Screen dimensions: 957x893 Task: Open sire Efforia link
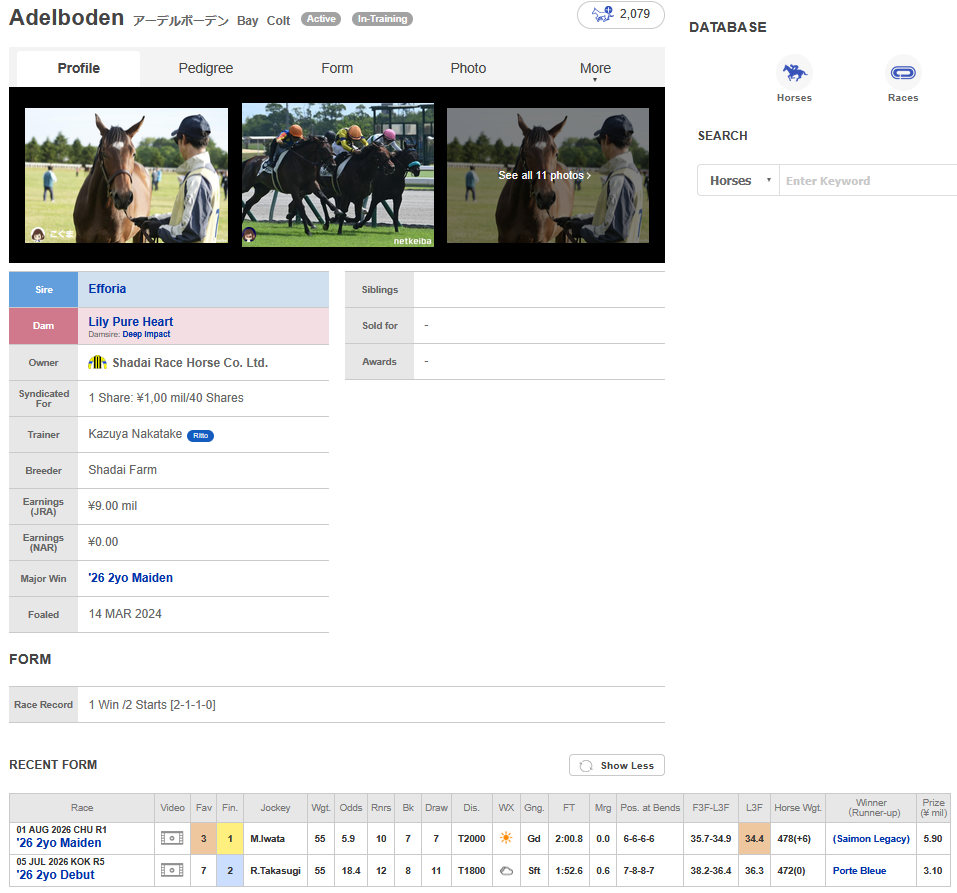click(x=107, y=289)
